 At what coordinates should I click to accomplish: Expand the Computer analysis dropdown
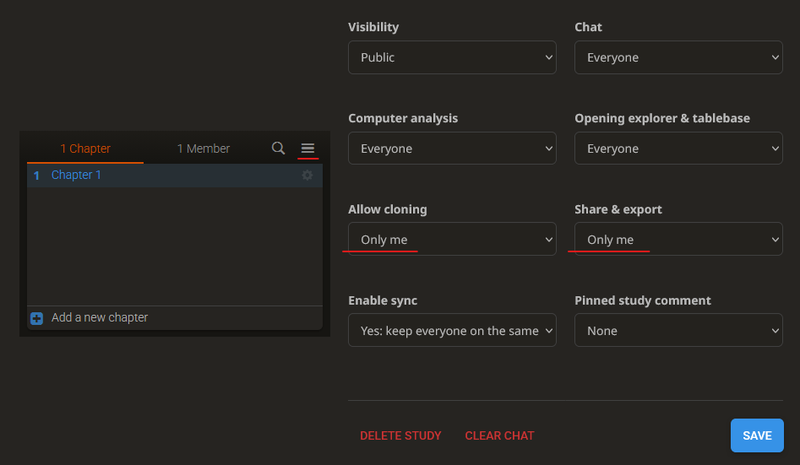(x=451, y=149)
